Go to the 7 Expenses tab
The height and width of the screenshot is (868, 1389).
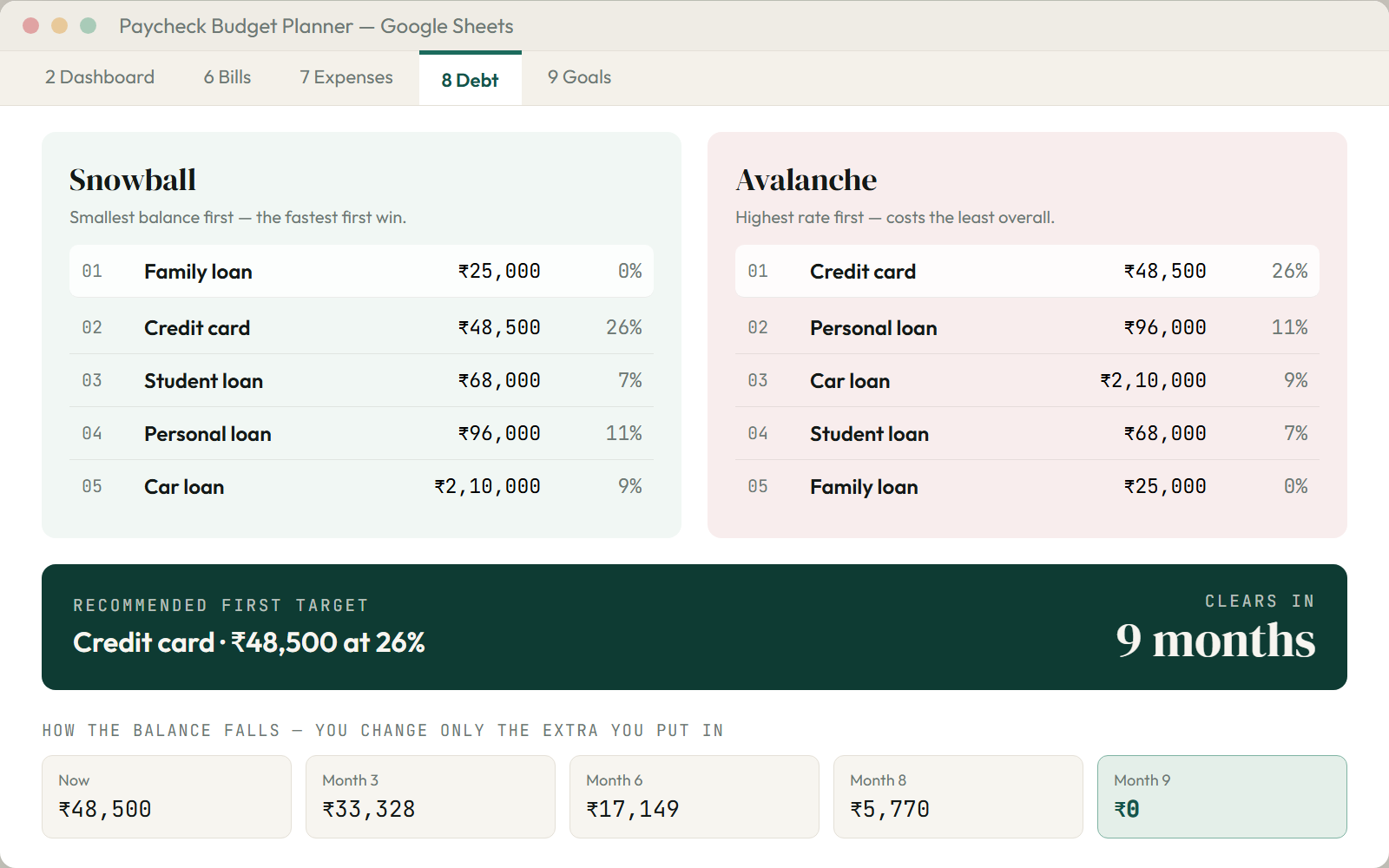(346, 77)
